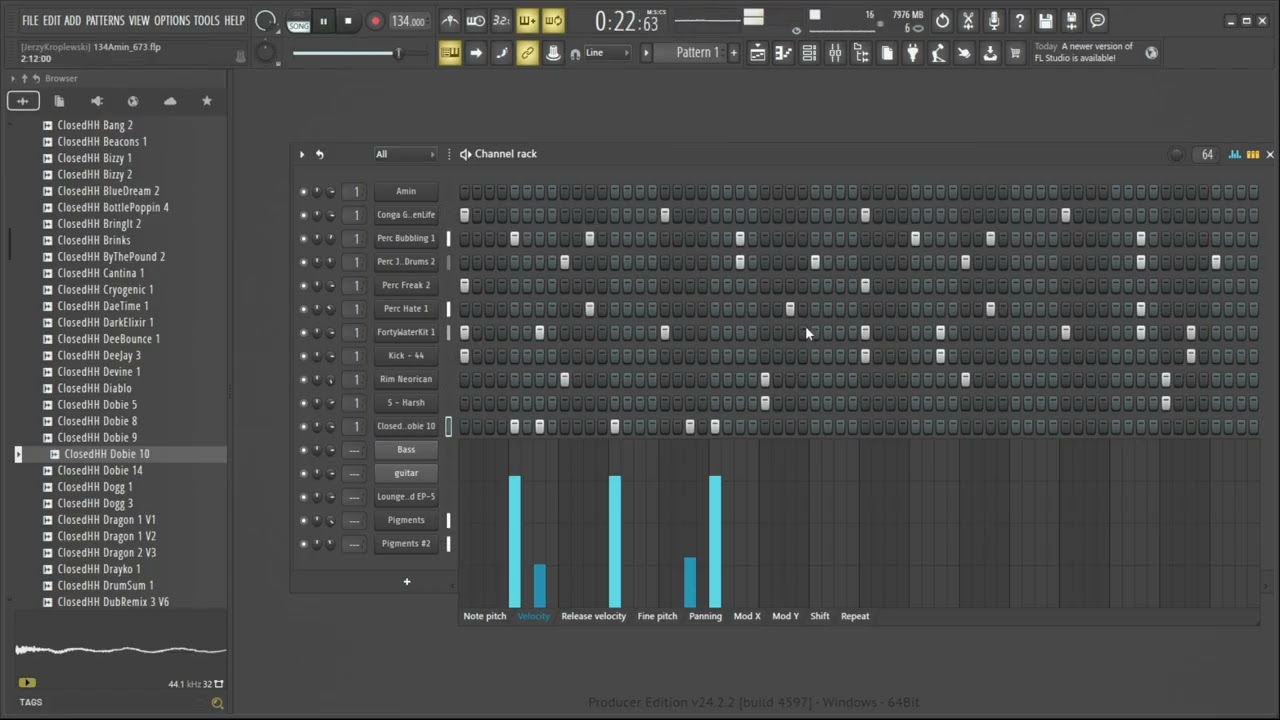Pause playback with the pause button
The image size is (1280, 720).
point(323,21)
